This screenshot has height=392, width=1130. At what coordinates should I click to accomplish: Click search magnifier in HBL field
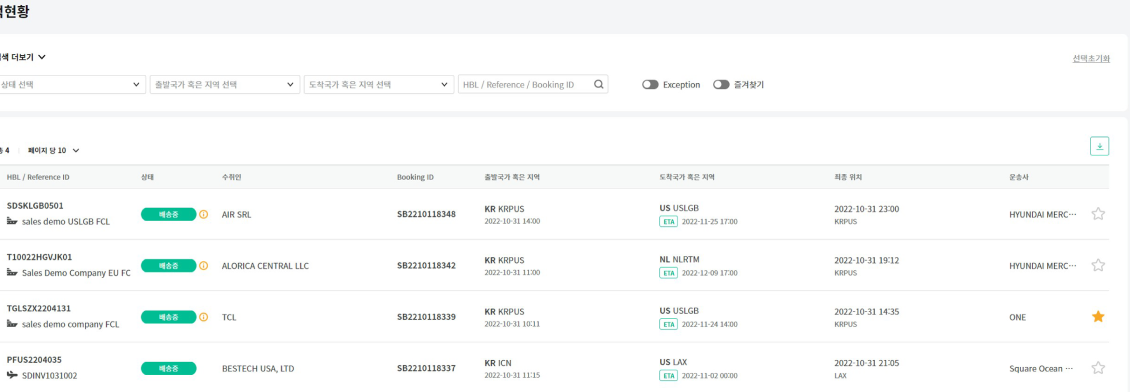[598, 84]
